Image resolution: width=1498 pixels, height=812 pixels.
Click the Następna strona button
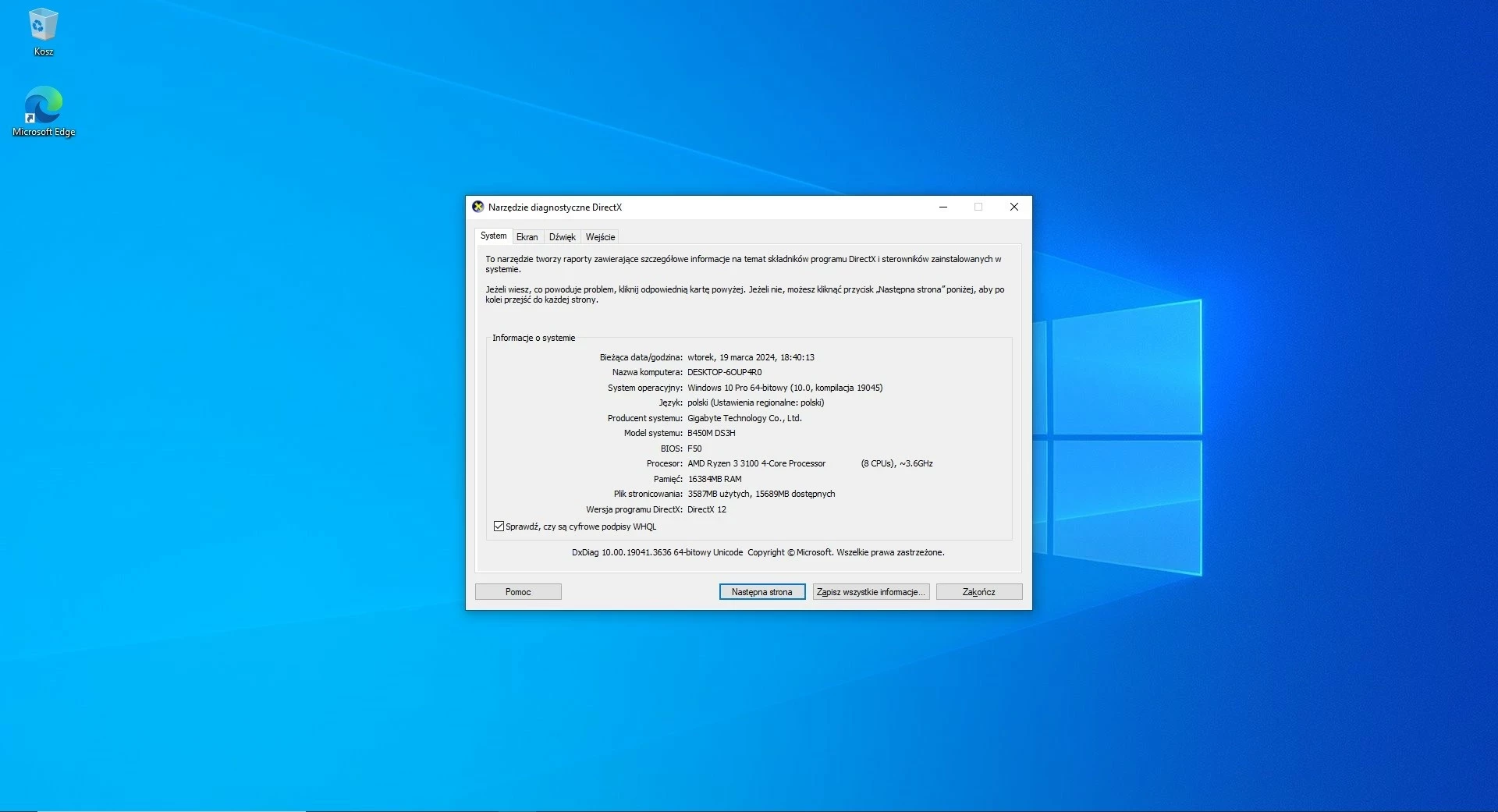tap(761, 592)
